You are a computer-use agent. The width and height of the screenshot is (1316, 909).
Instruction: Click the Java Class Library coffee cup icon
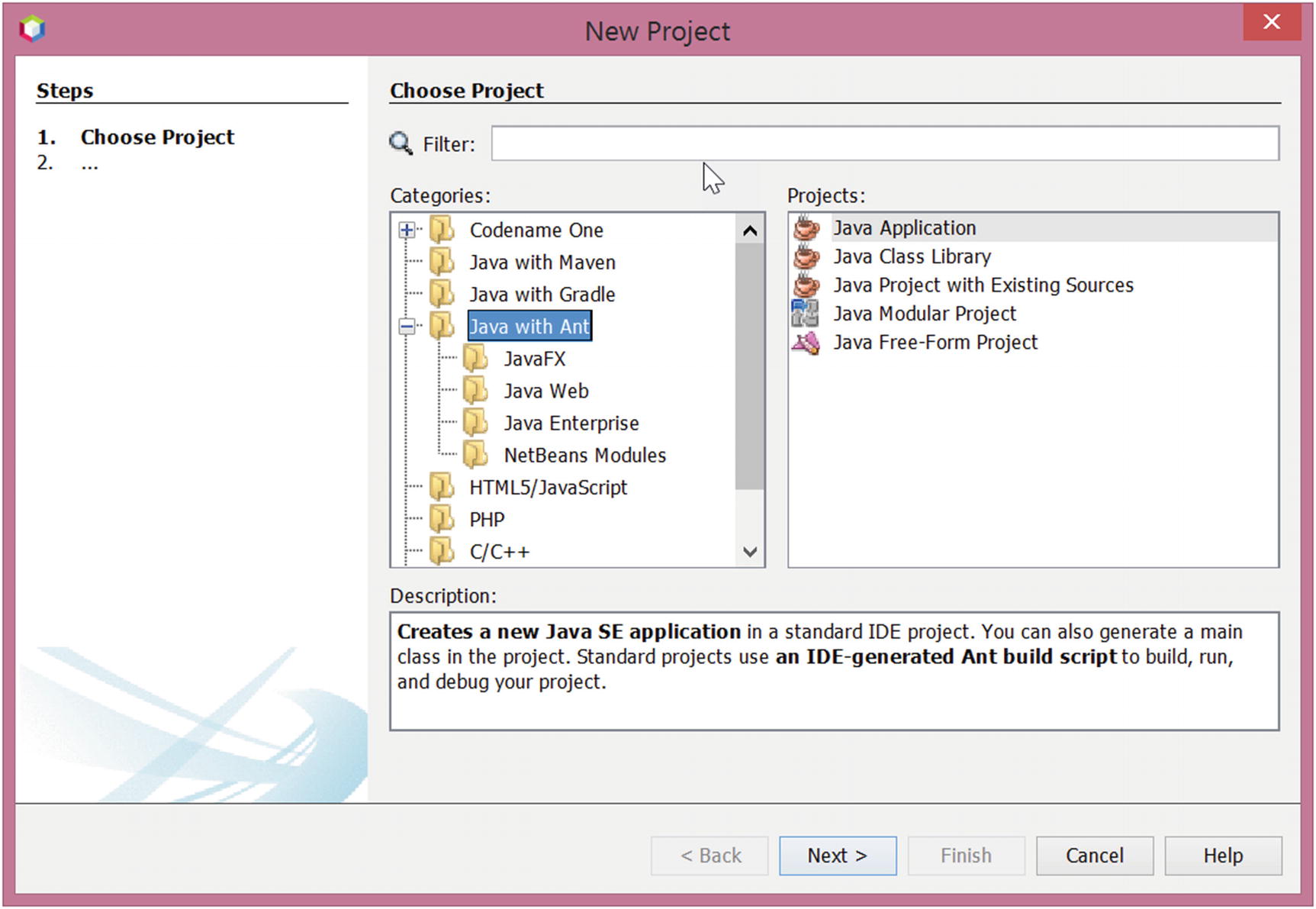[806, 256]
